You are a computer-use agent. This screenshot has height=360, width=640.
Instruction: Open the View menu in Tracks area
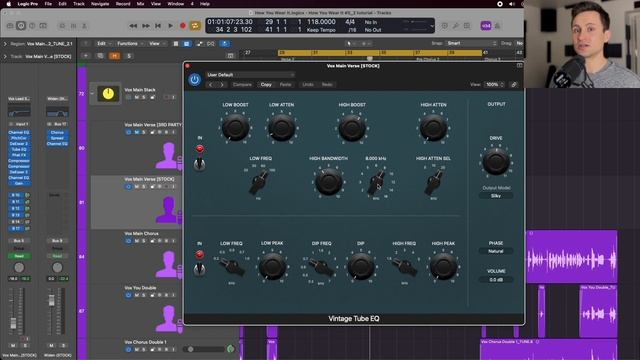pos(156,43)
